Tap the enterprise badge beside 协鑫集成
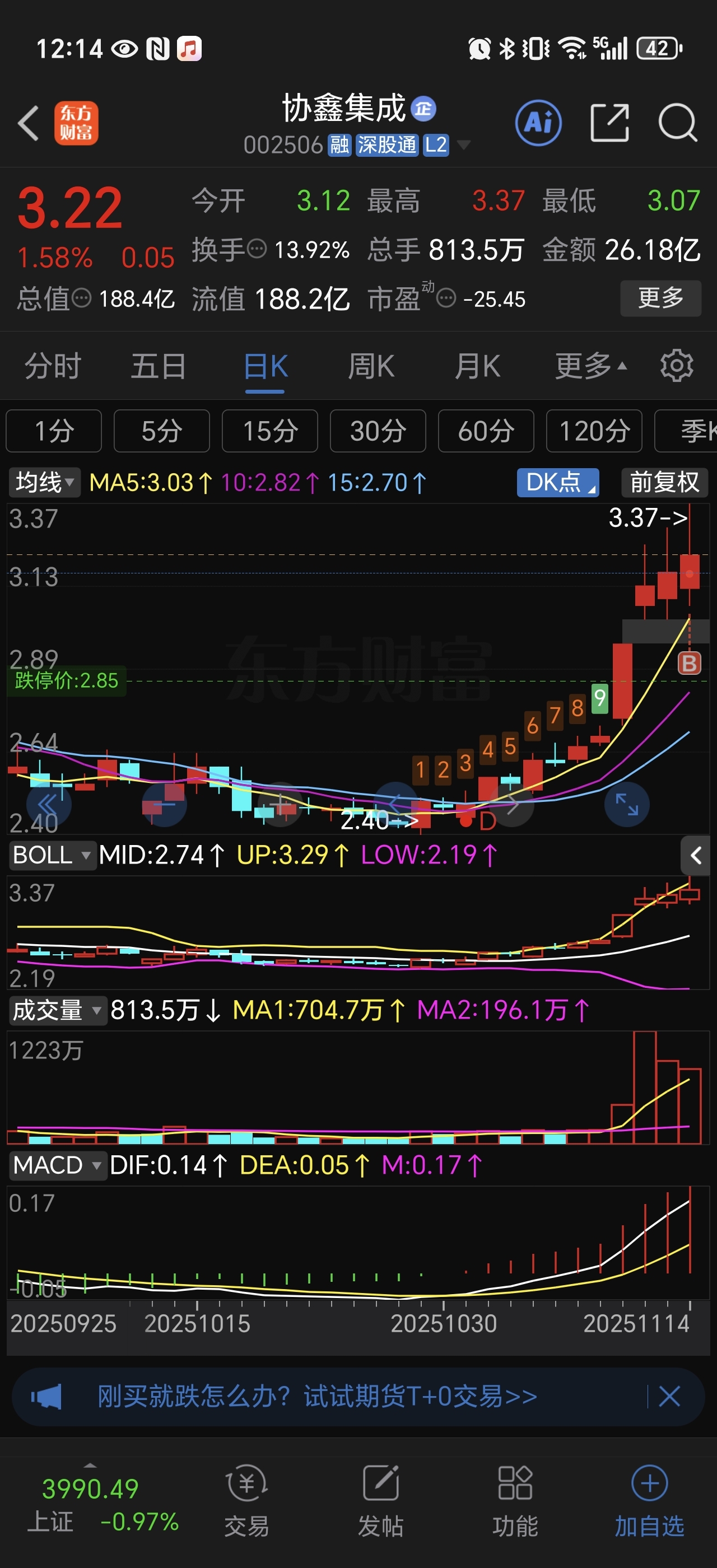717x1568 pixels. click(423, 109)
